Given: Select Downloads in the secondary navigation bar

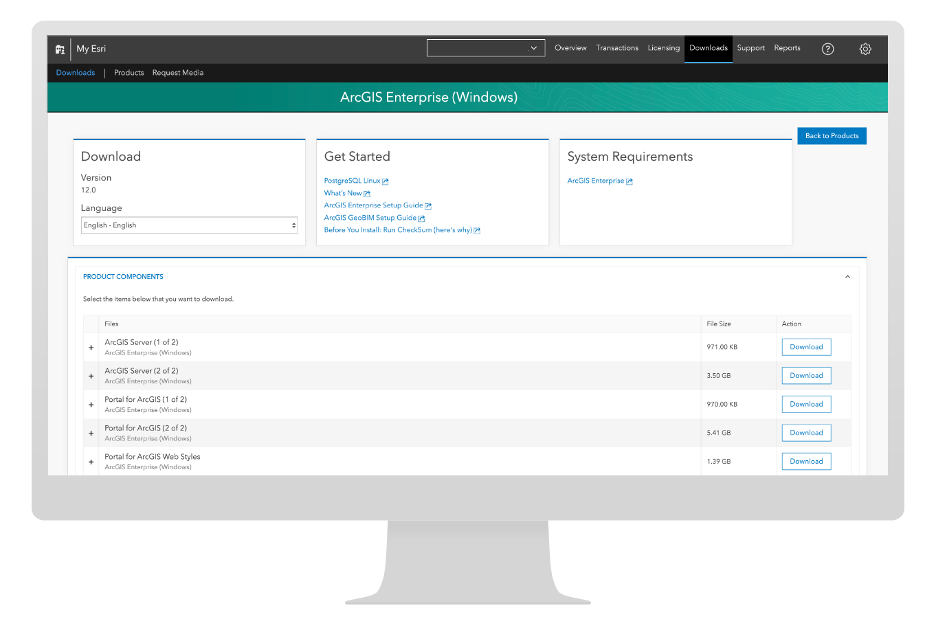Looking at the screenshot, I should pos(75,73).
